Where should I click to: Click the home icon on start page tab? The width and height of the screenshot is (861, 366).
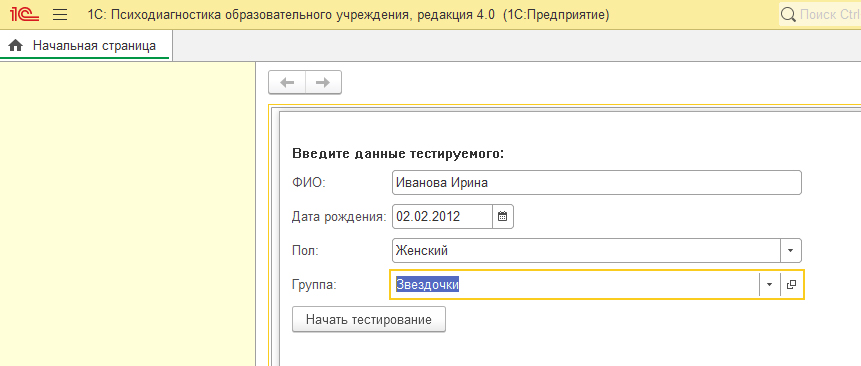pyautogui.click(x=16, y=46)
